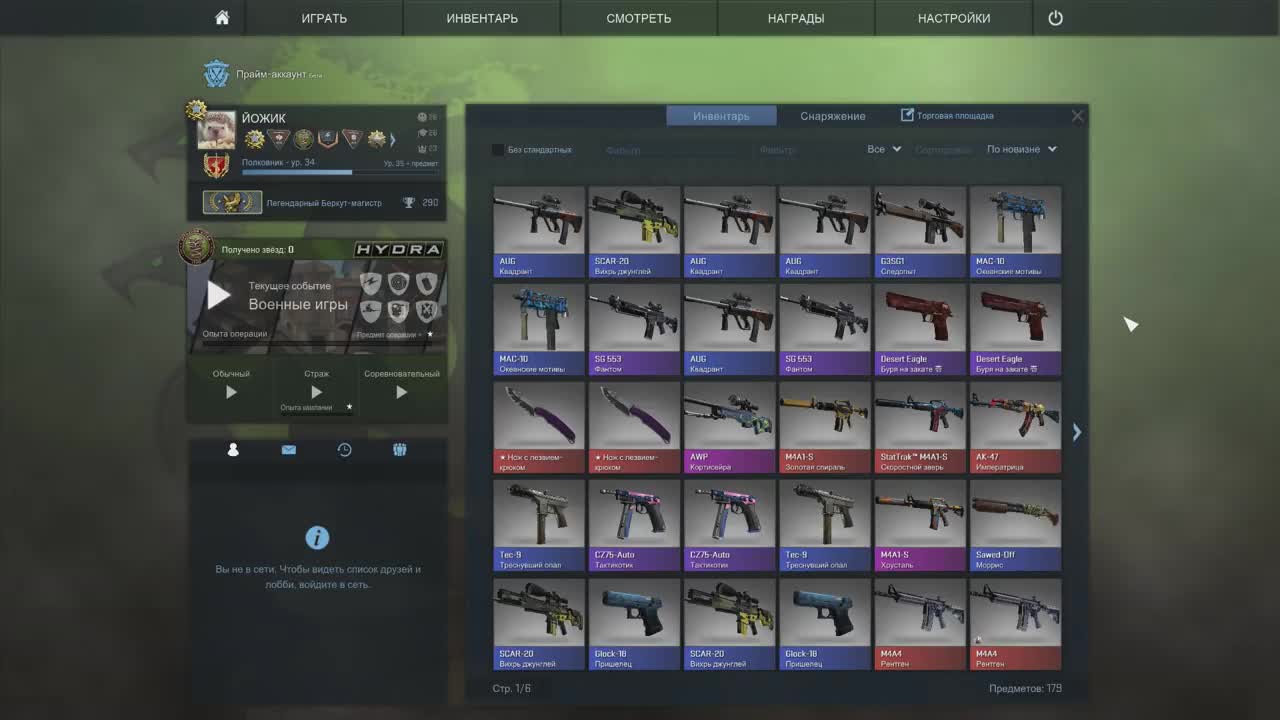Viewport: 1280px width, 720px height.
Task: Click the Стр. 1/6 page indicator
Action: [x=512, y=689]
